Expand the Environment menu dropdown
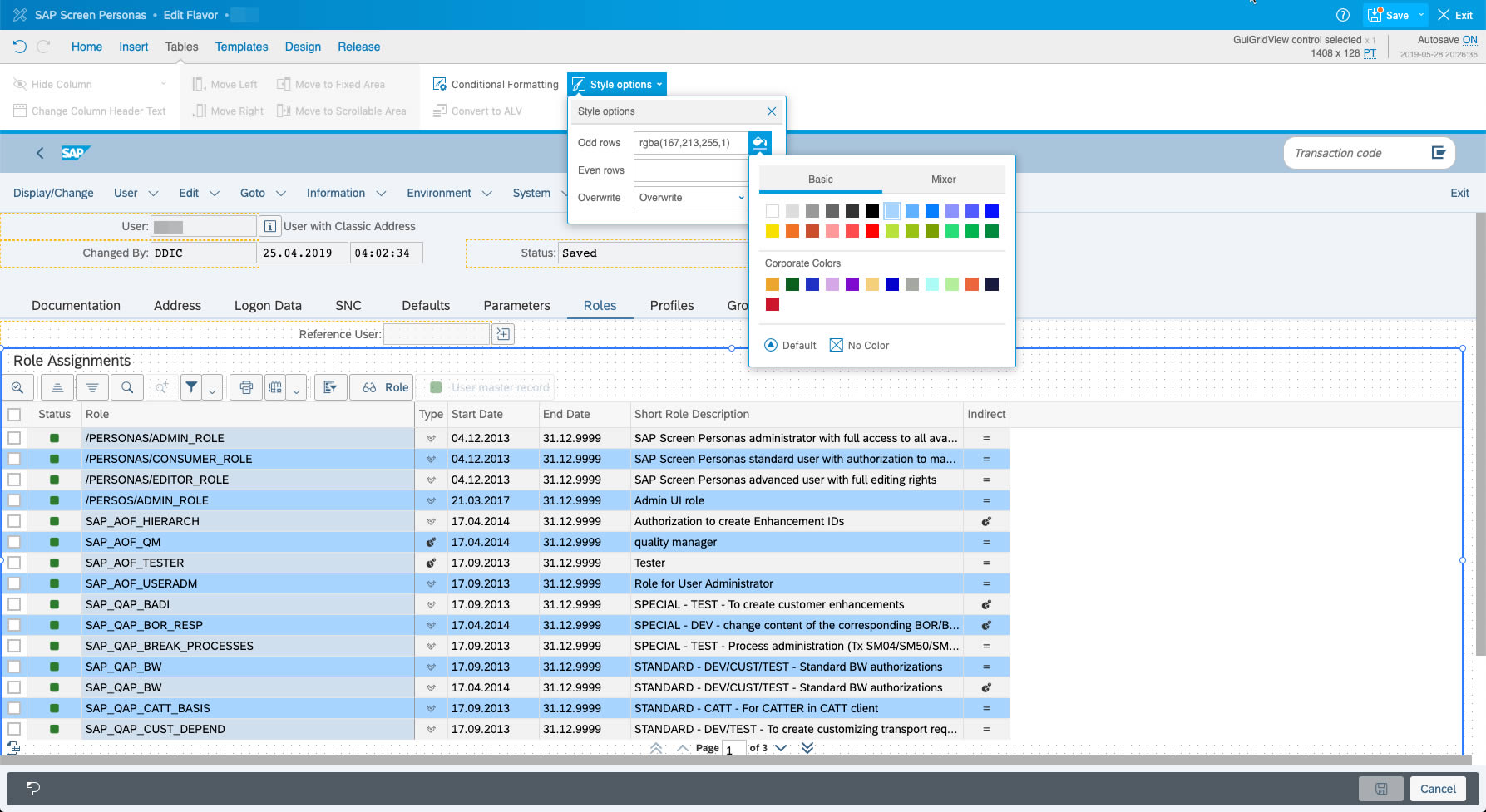This screenshot has height=812, width=1486. (487, 193)
